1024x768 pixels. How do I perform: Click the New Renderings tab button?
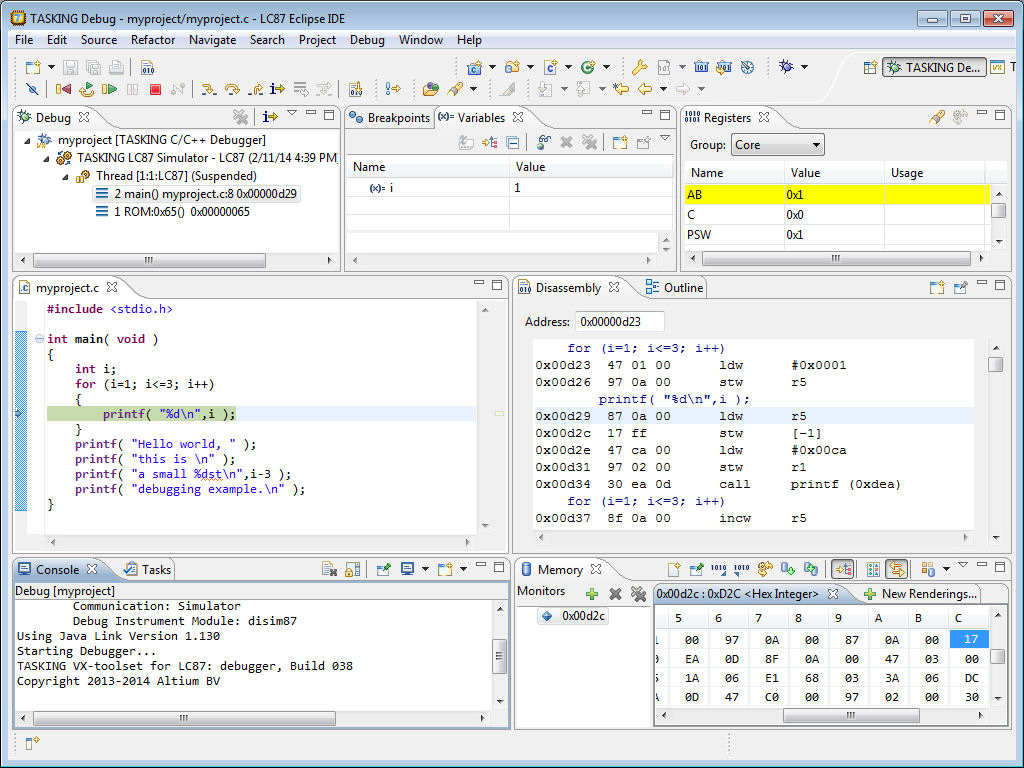[919, 594]
